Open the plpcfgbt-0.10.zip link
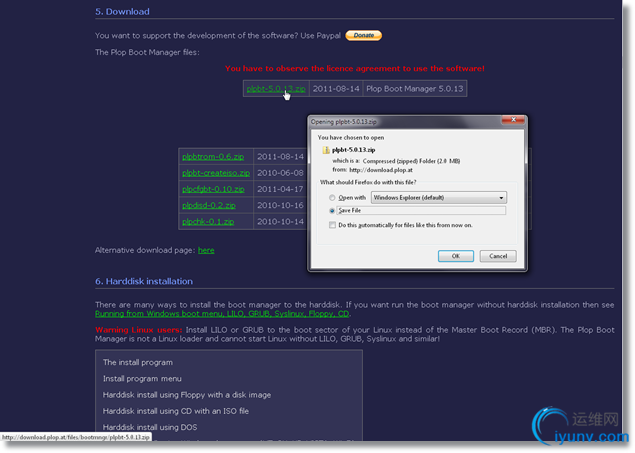This screenshot has height=453, width=635. [x=213, y=189]
